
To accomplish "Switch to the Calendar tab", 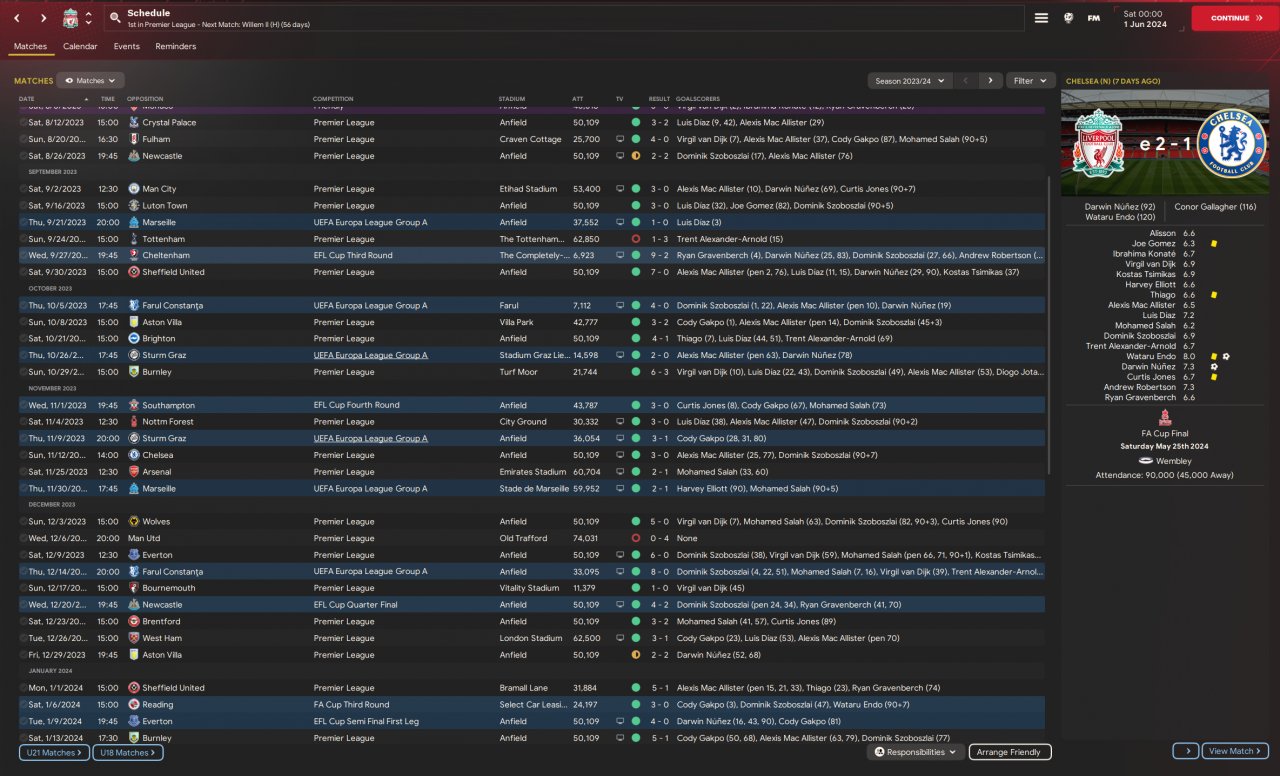I will (x=80, y=46).
